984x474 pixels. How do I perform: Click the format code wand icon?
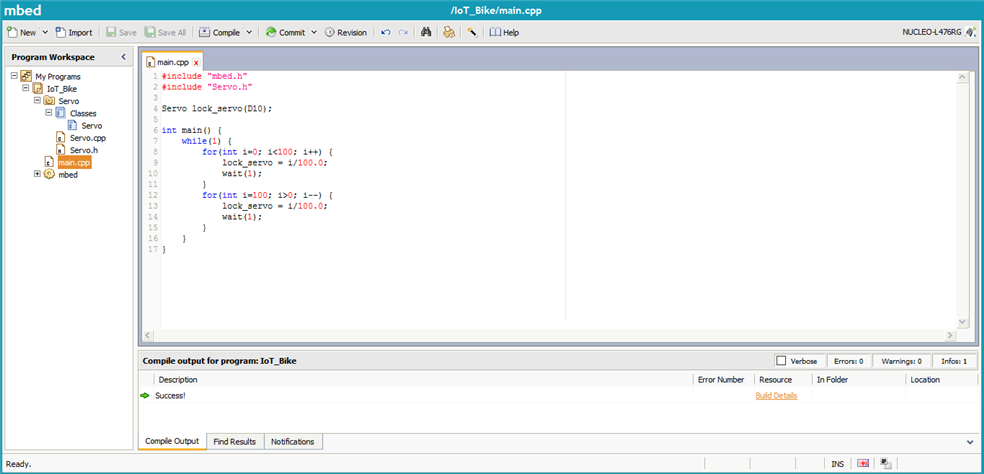tap(471, 32)
